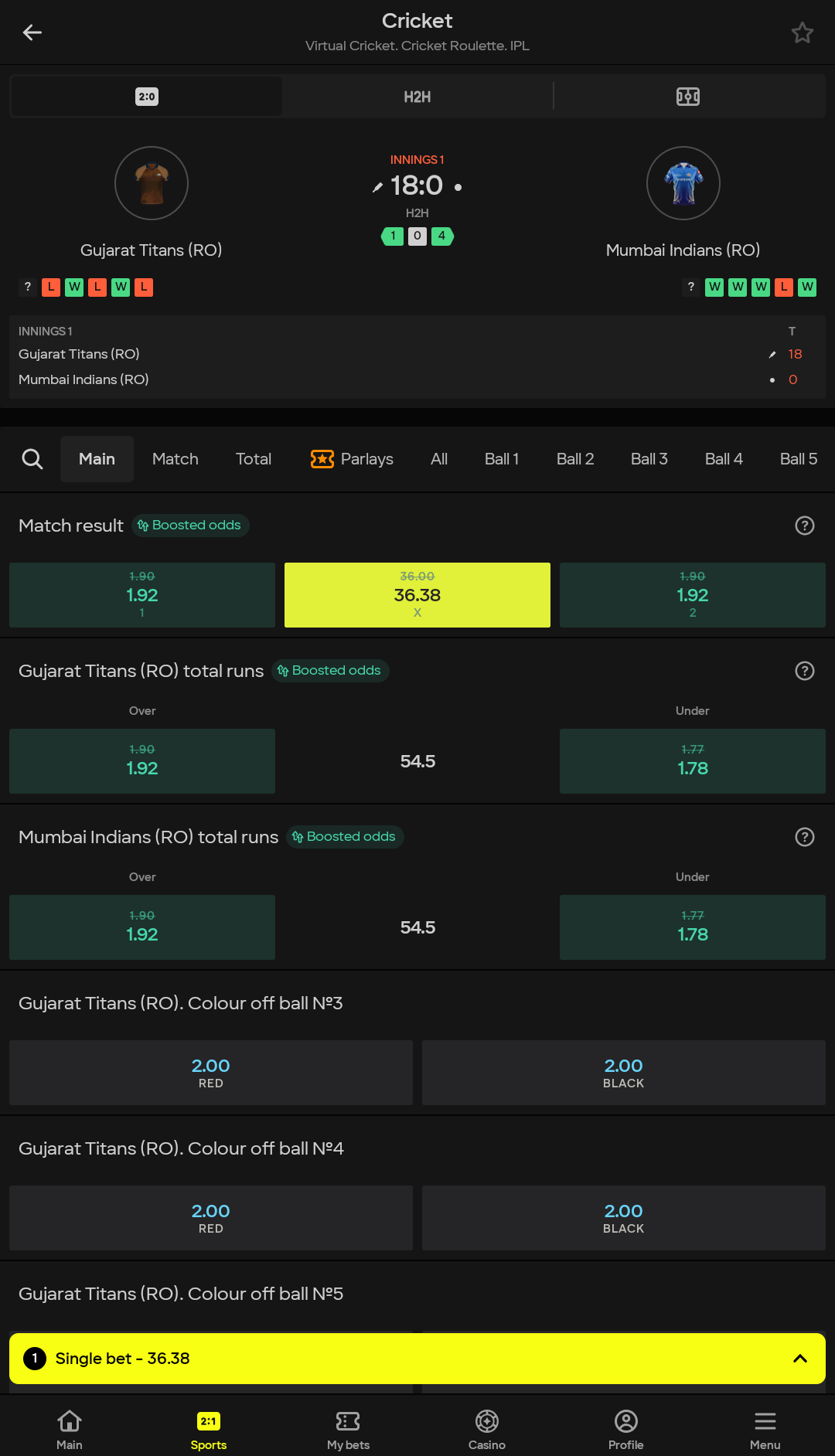Click Gujarat Titans (RO) team name
This screenshot has width=835, height=1456.
pyautogui.click(x=152, y=250)
